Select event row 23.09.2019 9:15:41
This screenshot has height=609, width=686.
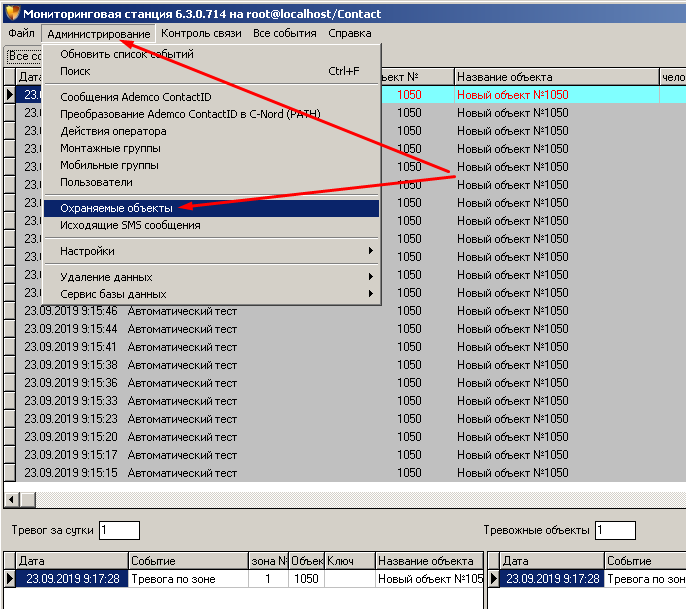pos(351,347)
